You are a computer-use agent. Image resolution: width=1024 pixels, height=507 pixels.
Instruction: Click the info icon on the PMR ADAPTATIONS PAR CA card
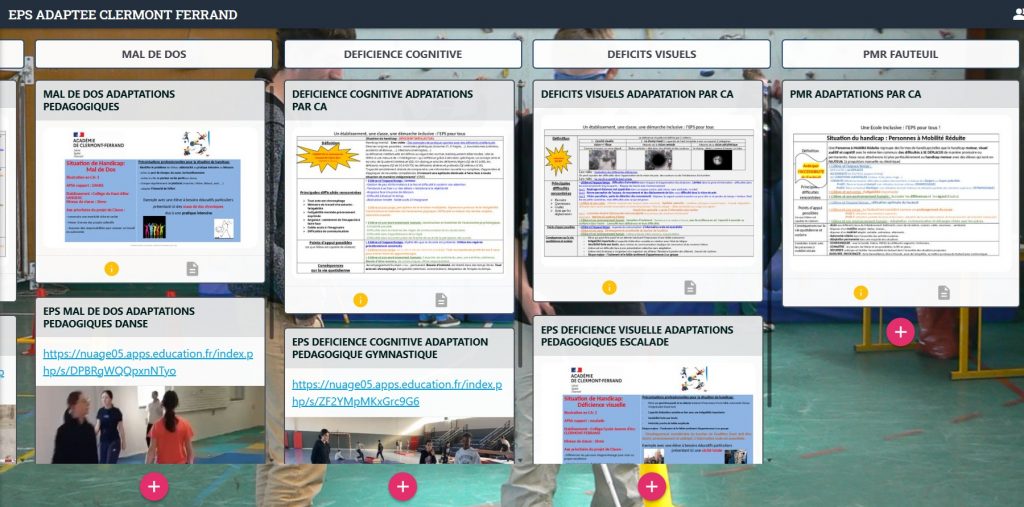point(860,292)
